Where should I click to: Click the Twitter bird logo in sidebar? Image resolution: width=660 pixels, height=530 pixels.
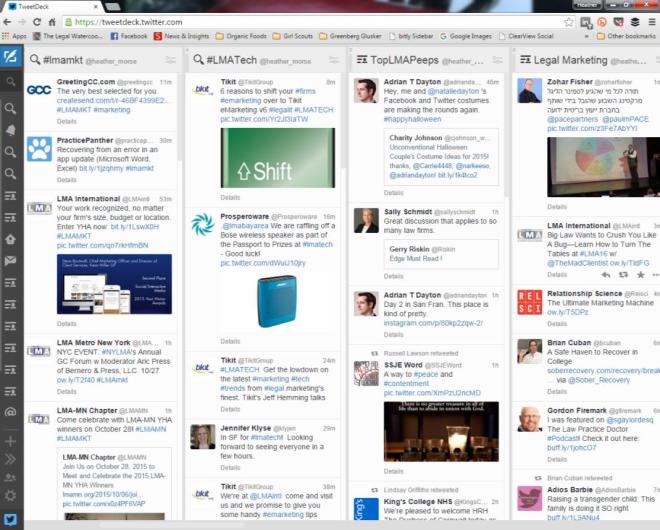(x=11, y=519)
